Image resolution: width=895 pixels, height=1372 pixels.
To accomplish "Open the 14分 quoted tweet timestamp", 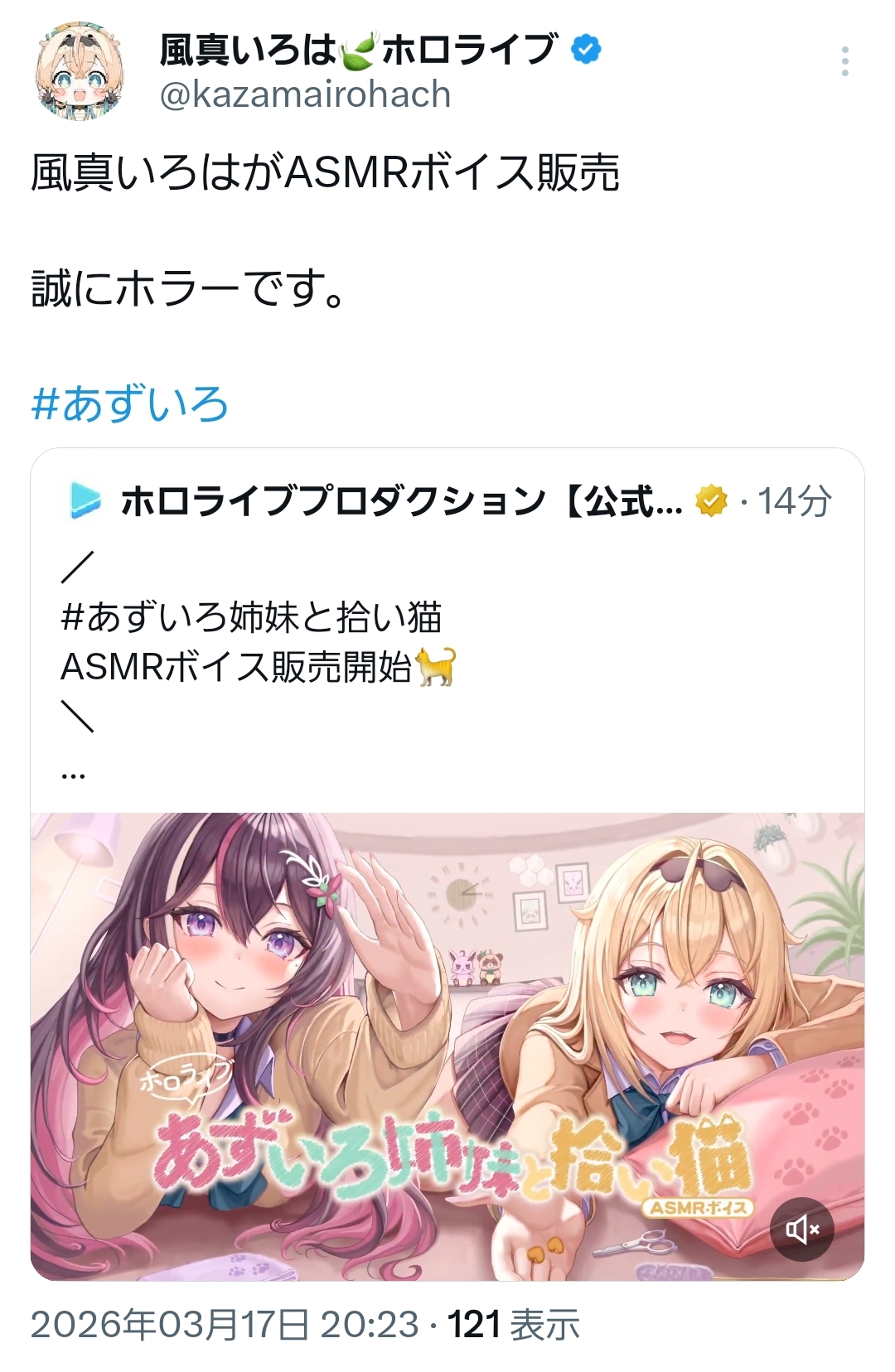I will click(794, 500).
